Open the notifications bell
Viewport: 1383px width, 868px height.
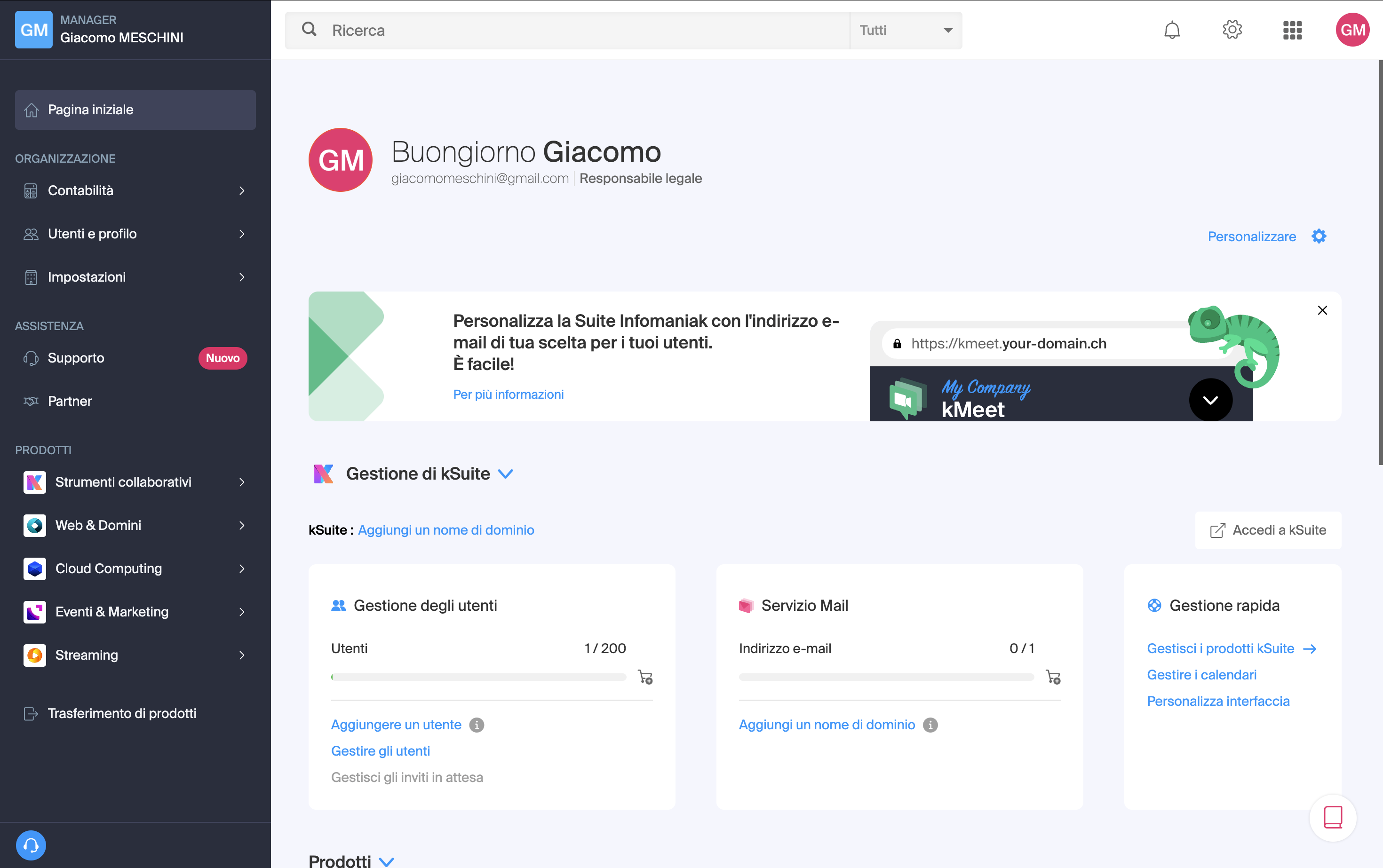point(1172,30)
